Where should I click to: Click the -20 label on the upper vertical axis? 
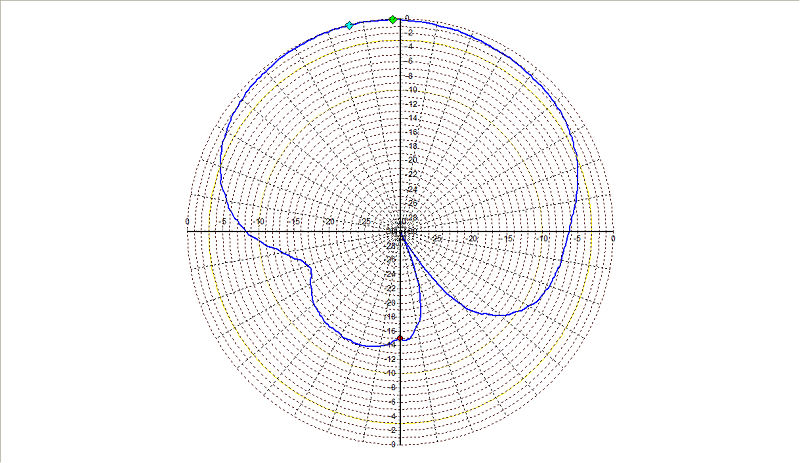click(x=412, y=160)
